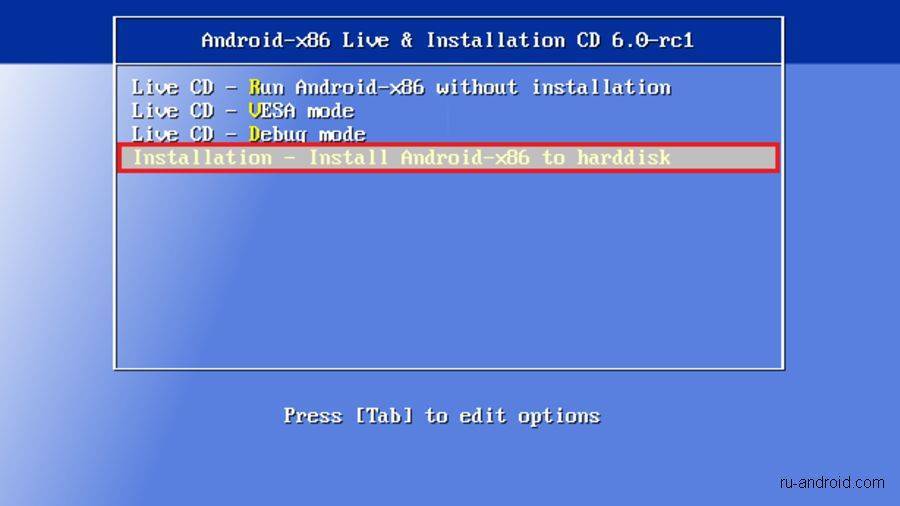900x506 pixels.
Task: Click the [Tab] key label in the hint
Action: point(383,416)
